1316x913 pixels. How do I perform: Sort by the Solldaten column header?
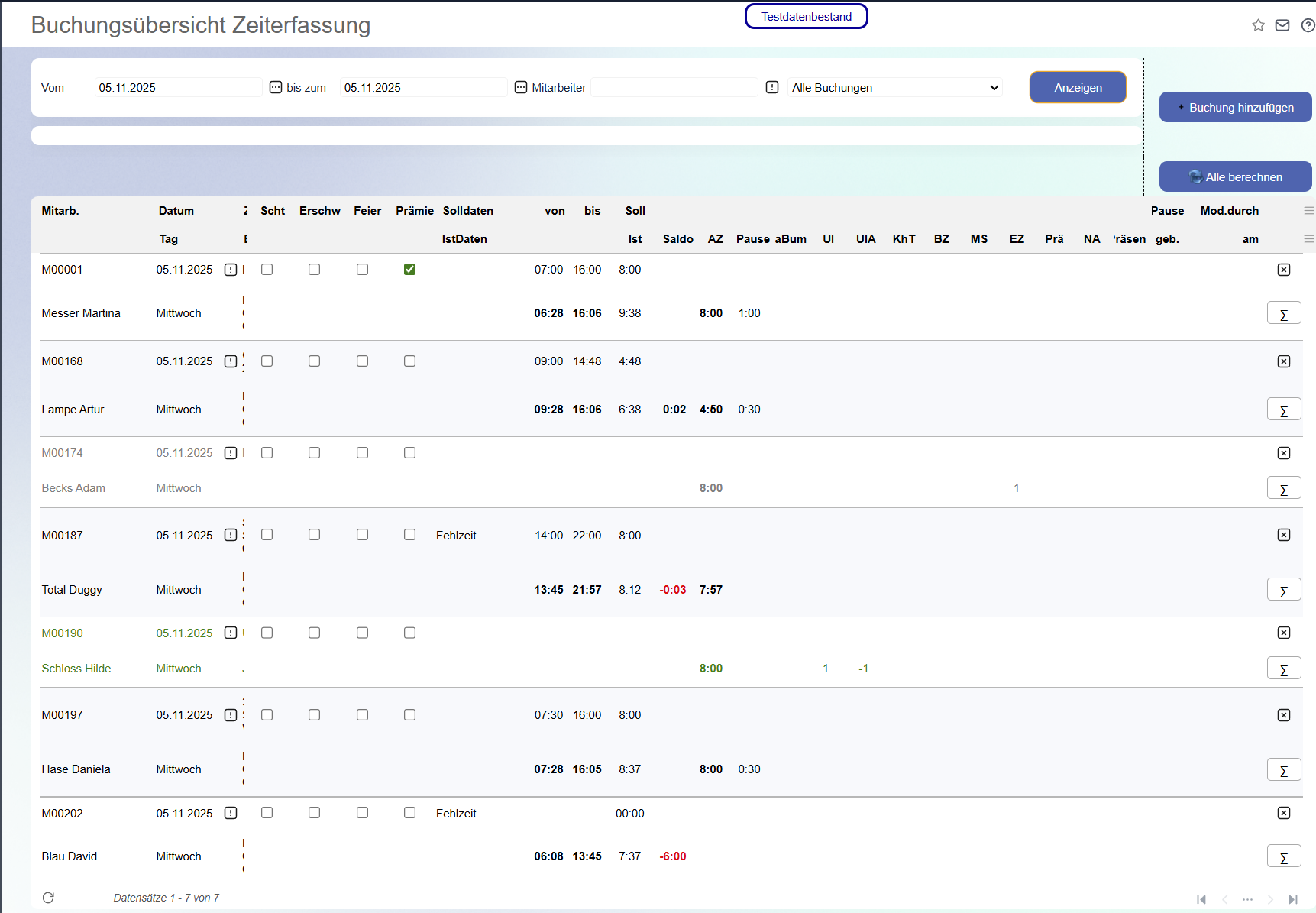468,211
